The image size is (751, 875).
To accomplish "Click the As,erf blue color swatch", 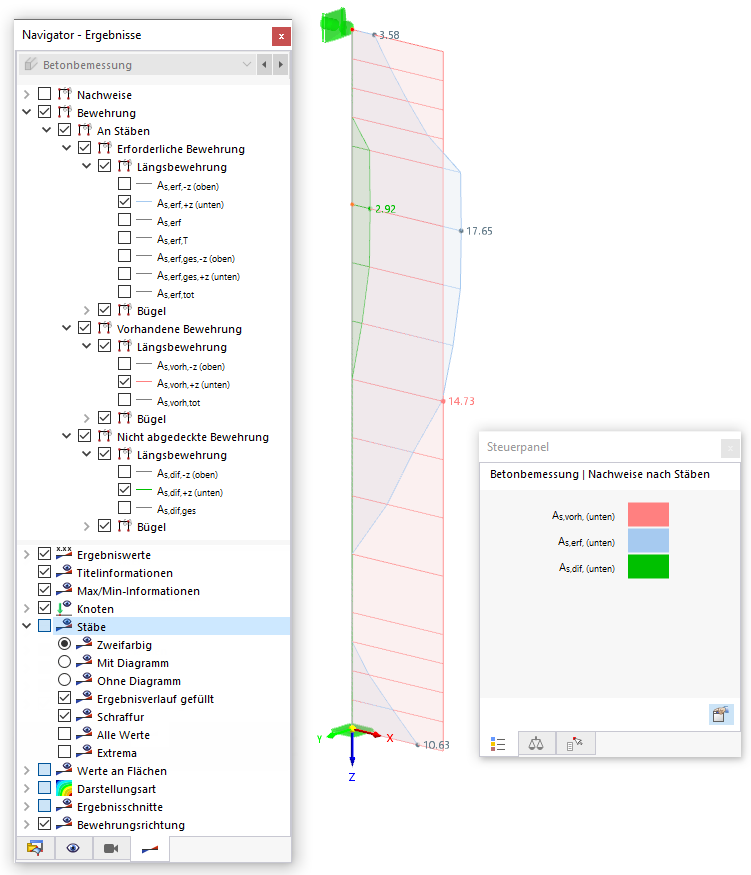I will click(648, 541).
